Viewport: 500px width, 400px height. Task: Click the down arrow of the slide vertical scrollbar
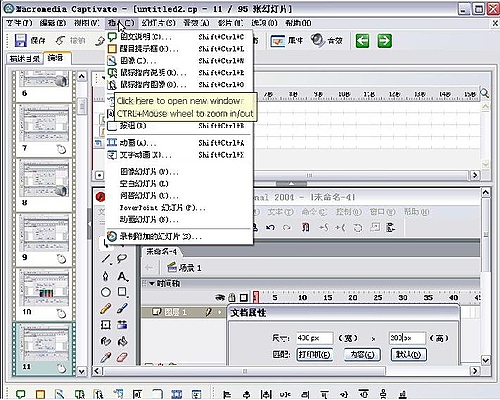click(486, 360)
